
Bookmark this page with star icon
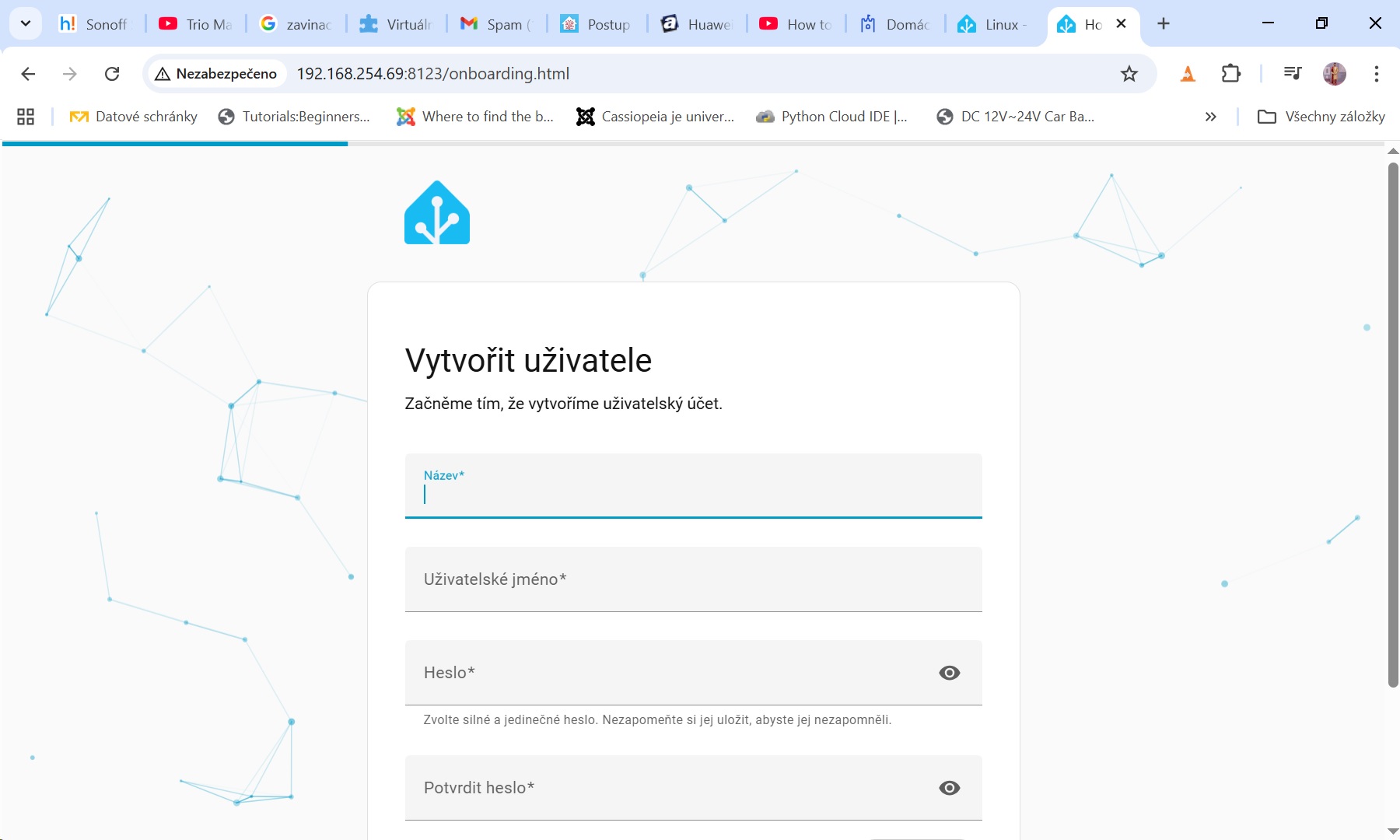(1129, 74)
